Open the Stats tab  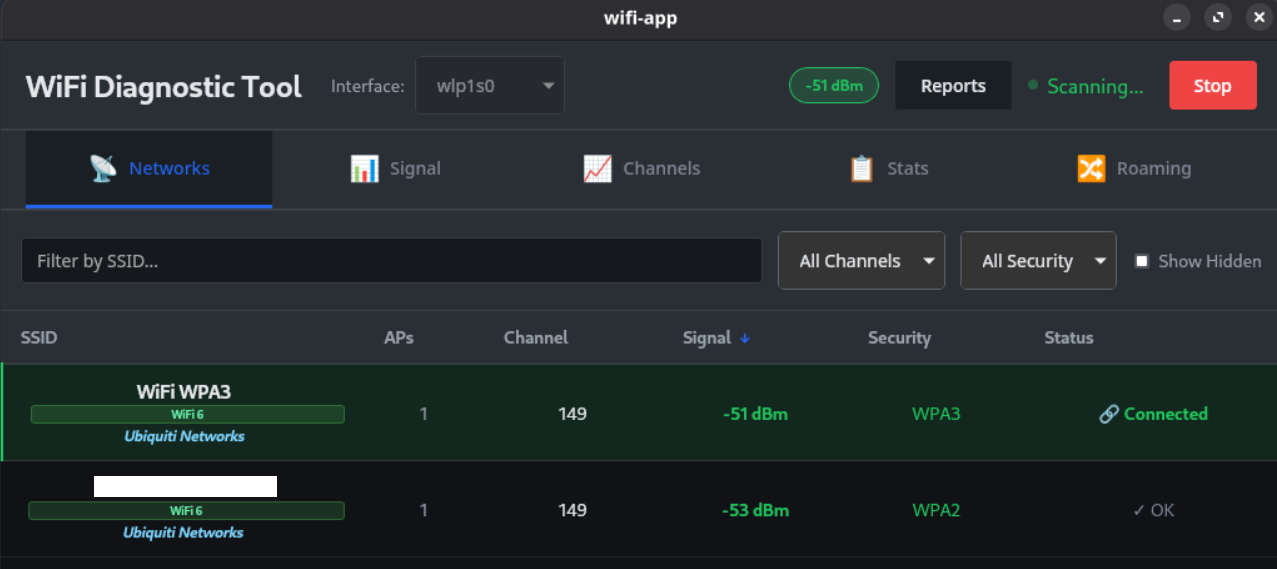pyautogui.click(x=888, y=168)
